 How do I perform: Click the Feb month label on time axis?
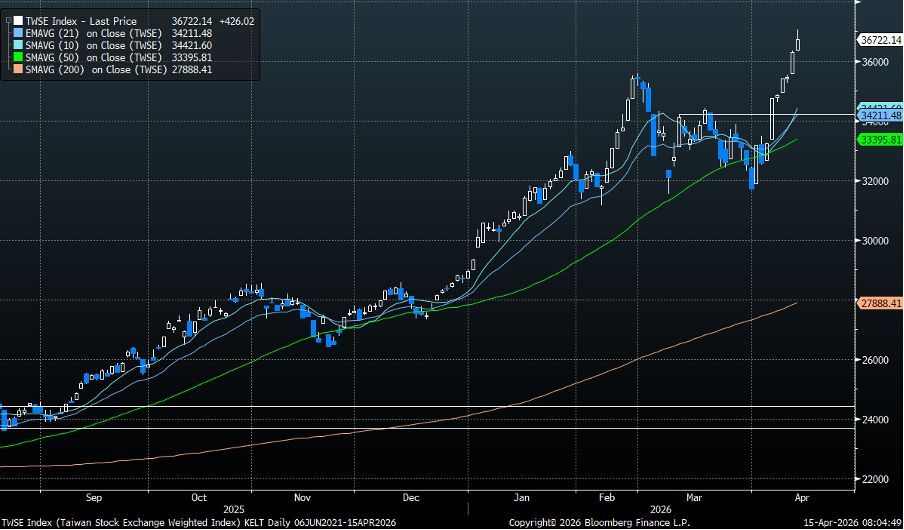coord(607,498)
